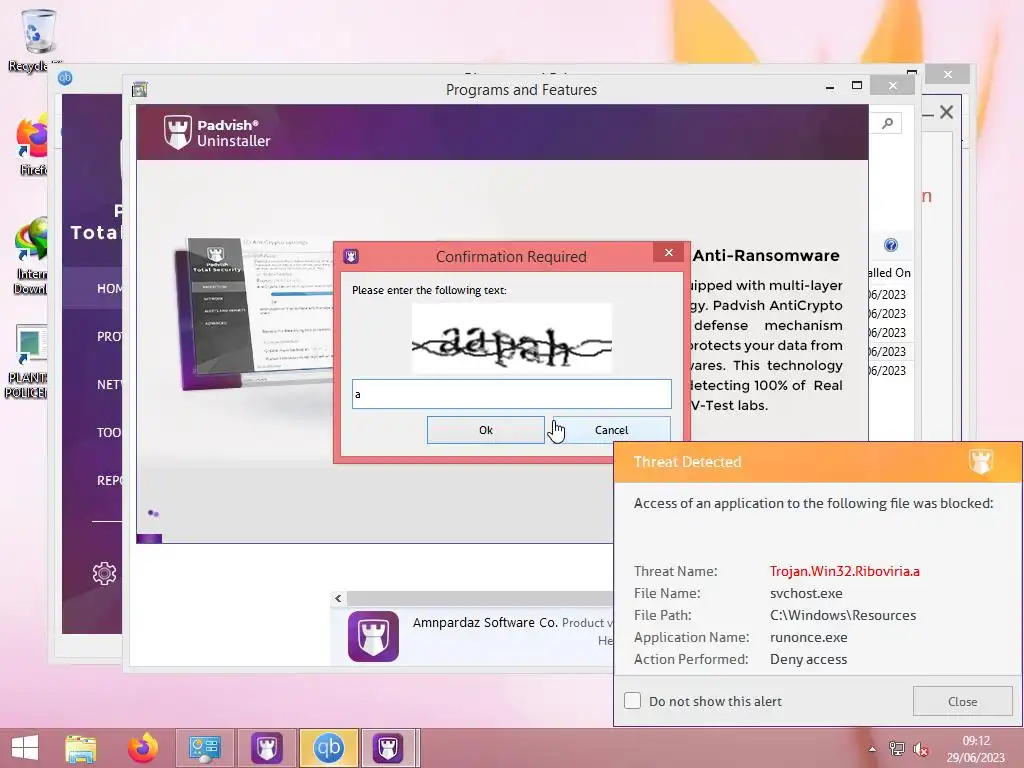
Task: Click the 'Installed On' column header
Action: [x=889, y=273]
